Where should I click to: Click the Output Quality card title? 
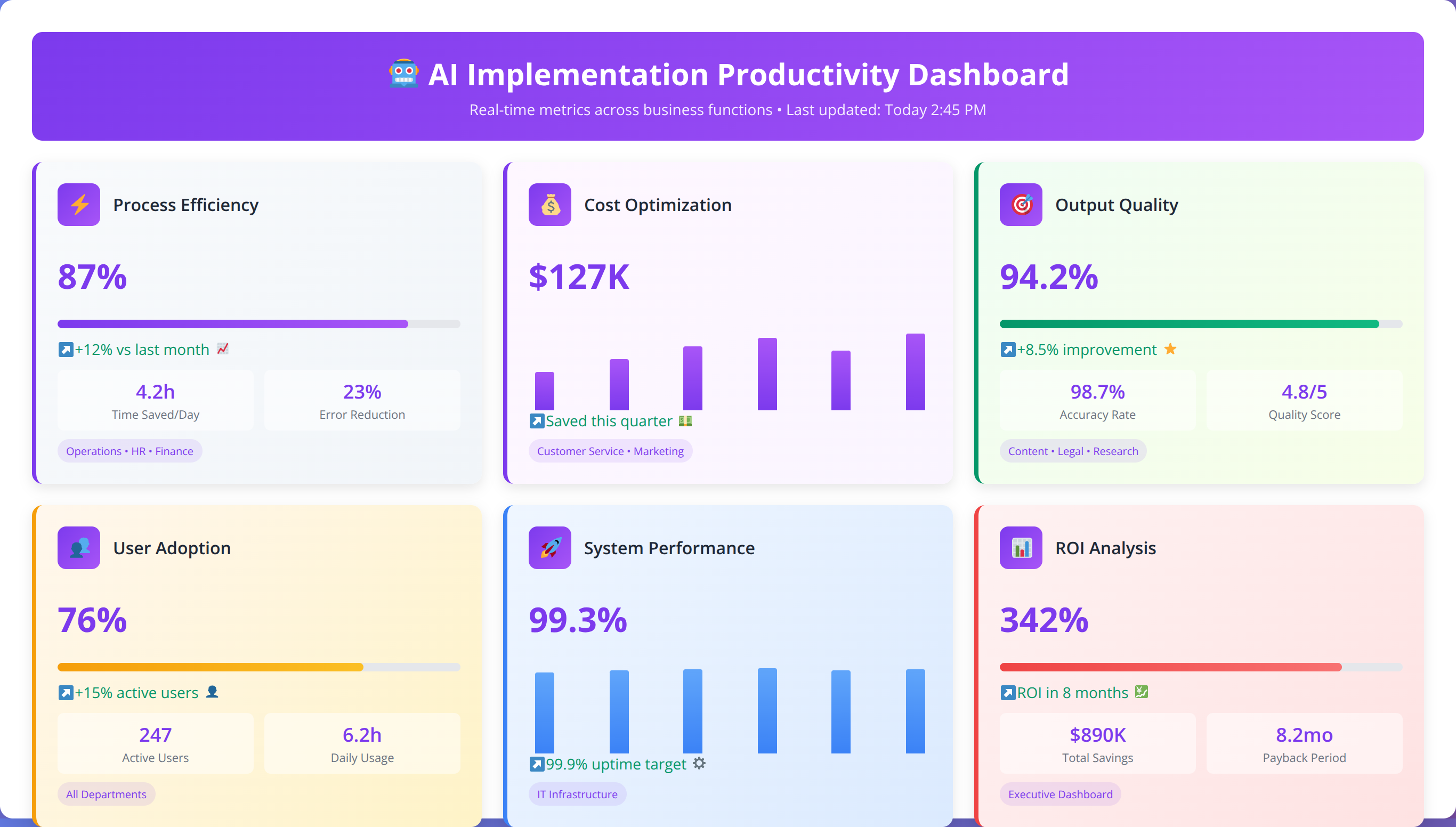[1117, 205]
